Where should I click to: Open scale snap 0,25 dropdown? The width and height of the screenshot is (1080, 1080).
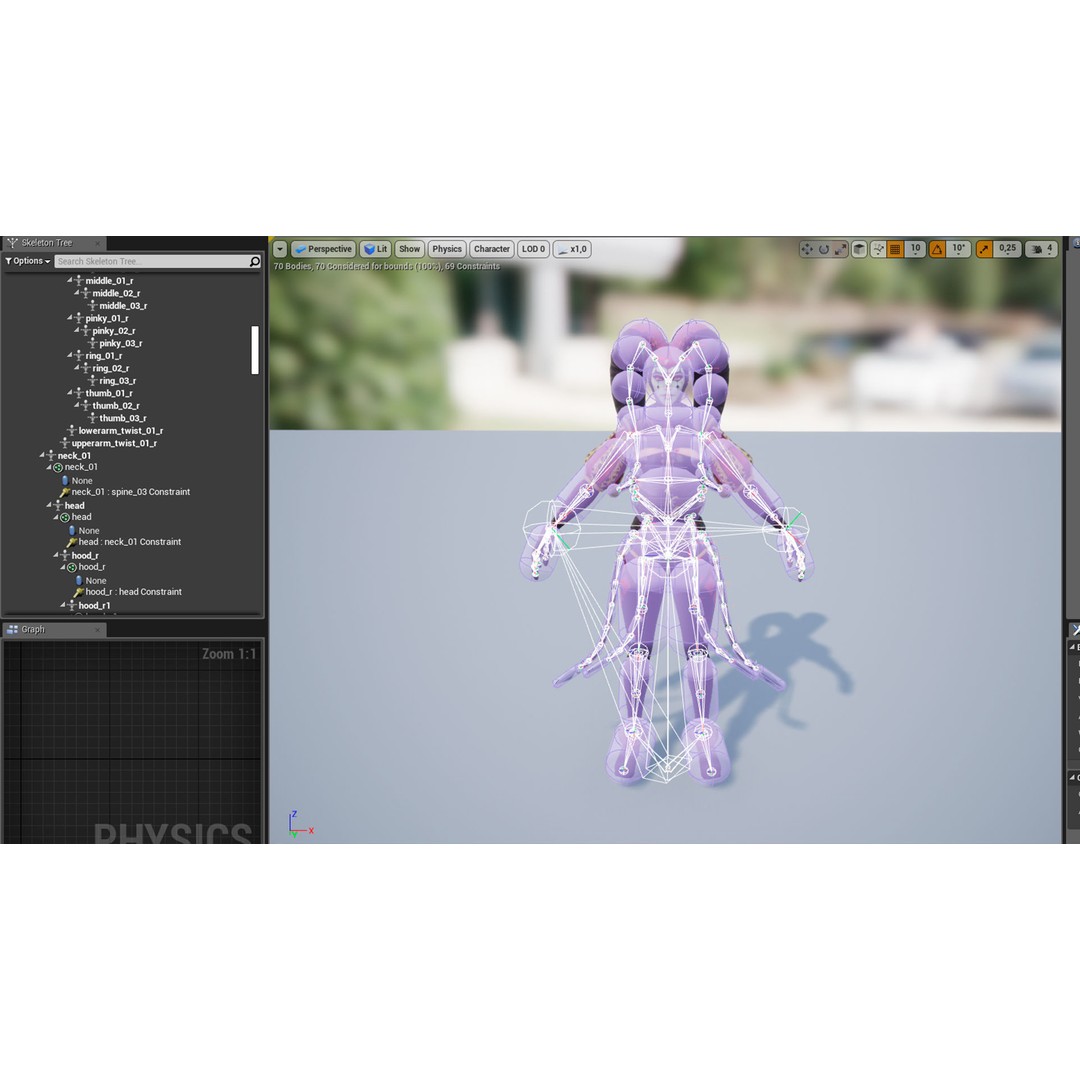point(1007,249)
